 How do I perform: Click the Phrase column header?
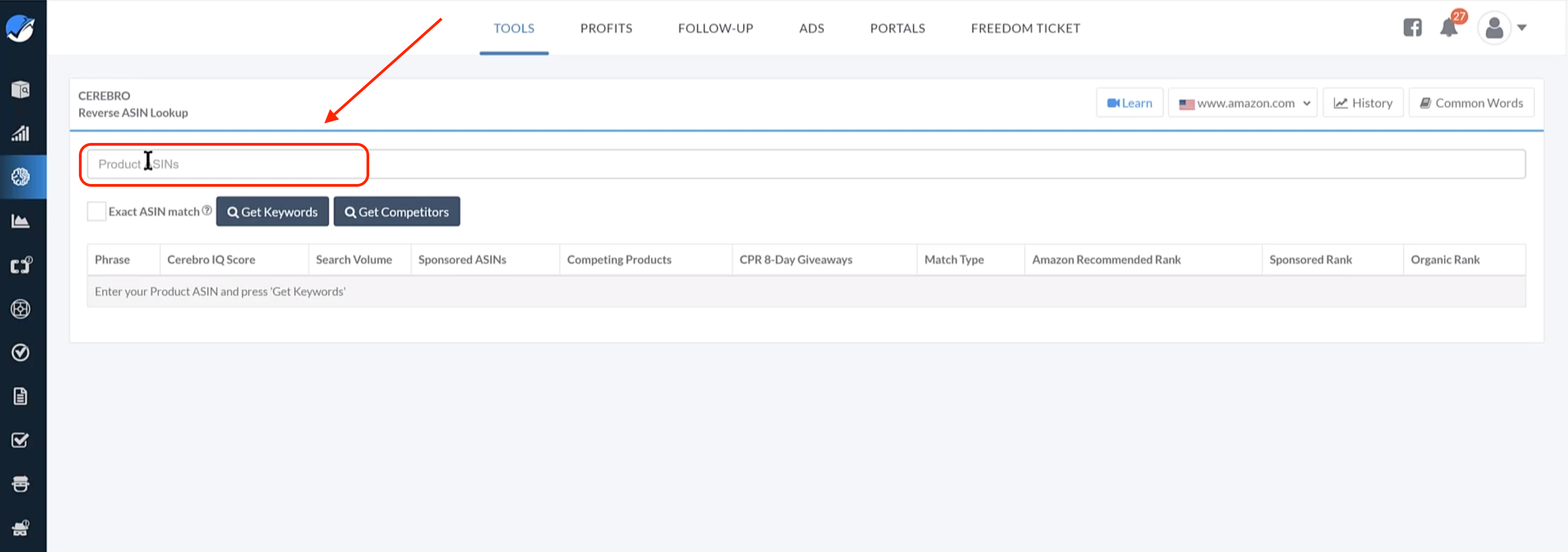click(x=124, y=259)
